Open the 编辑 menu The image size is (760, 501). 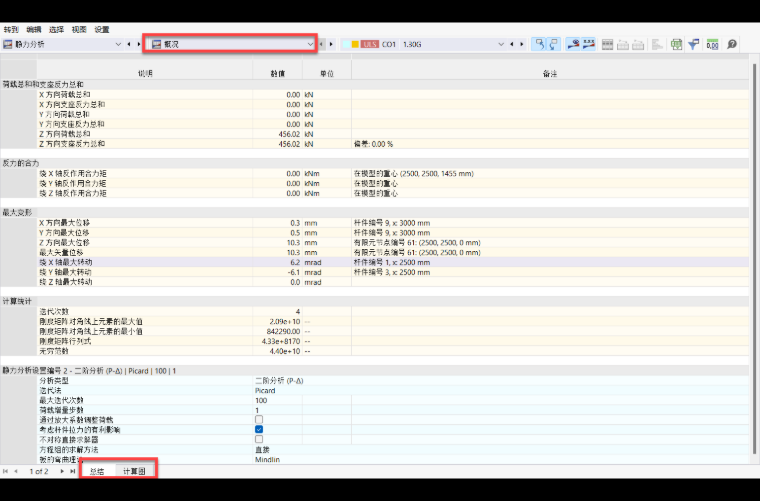click(34, 30)
